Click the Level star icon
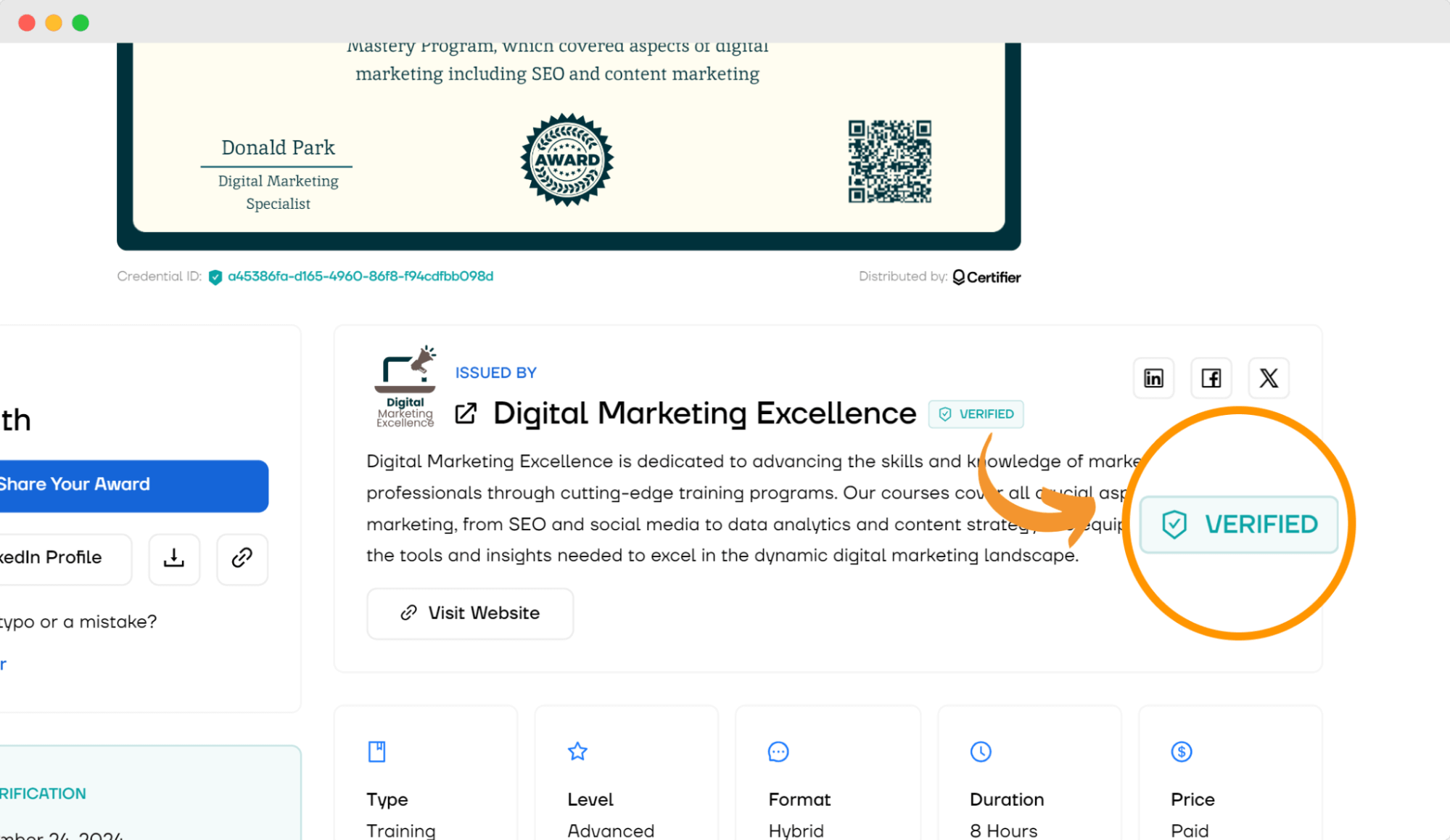Screen dimensions: 1450x840 tap(577, 752)
